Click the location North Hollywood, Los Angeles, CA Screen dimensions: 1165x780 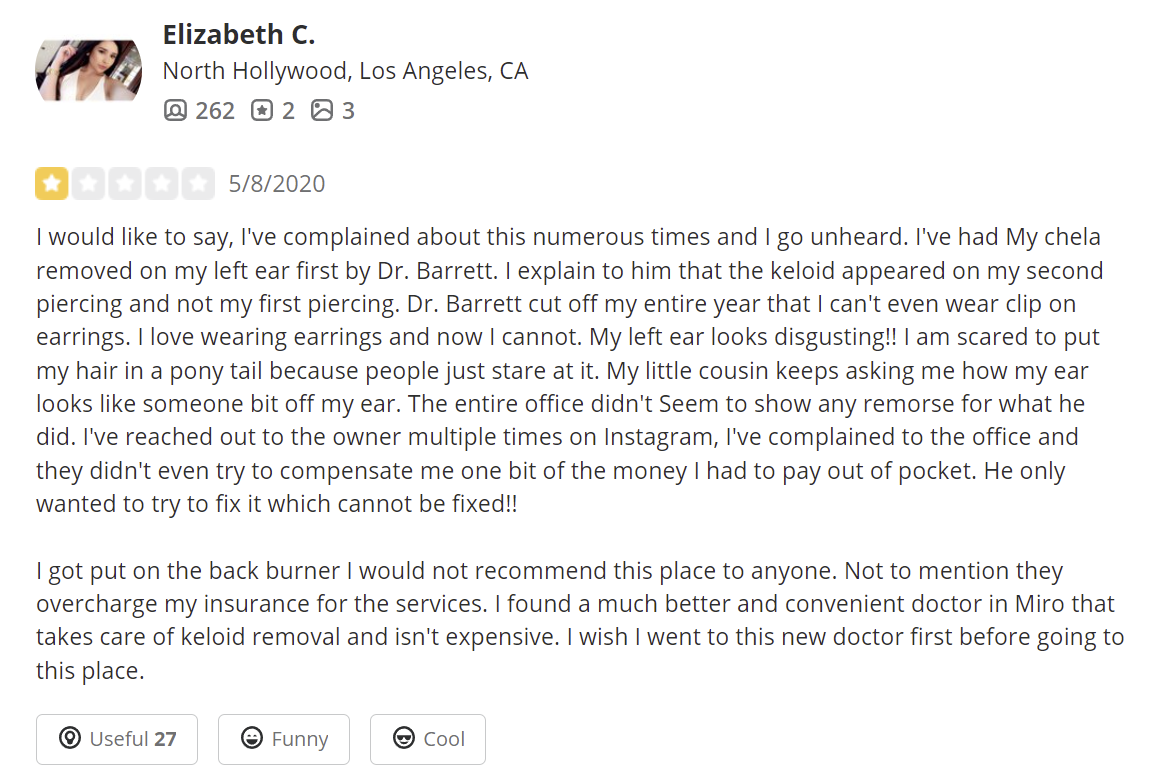(345, 71)
